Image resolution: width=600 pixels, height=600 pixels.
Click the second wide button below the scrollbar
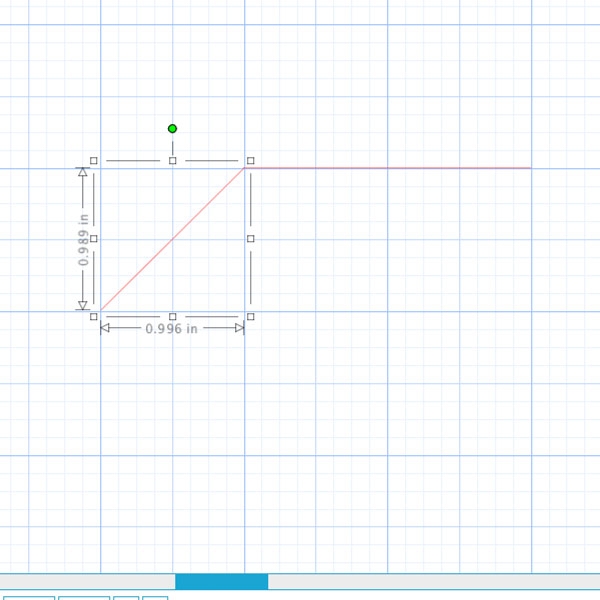(83, 597)
